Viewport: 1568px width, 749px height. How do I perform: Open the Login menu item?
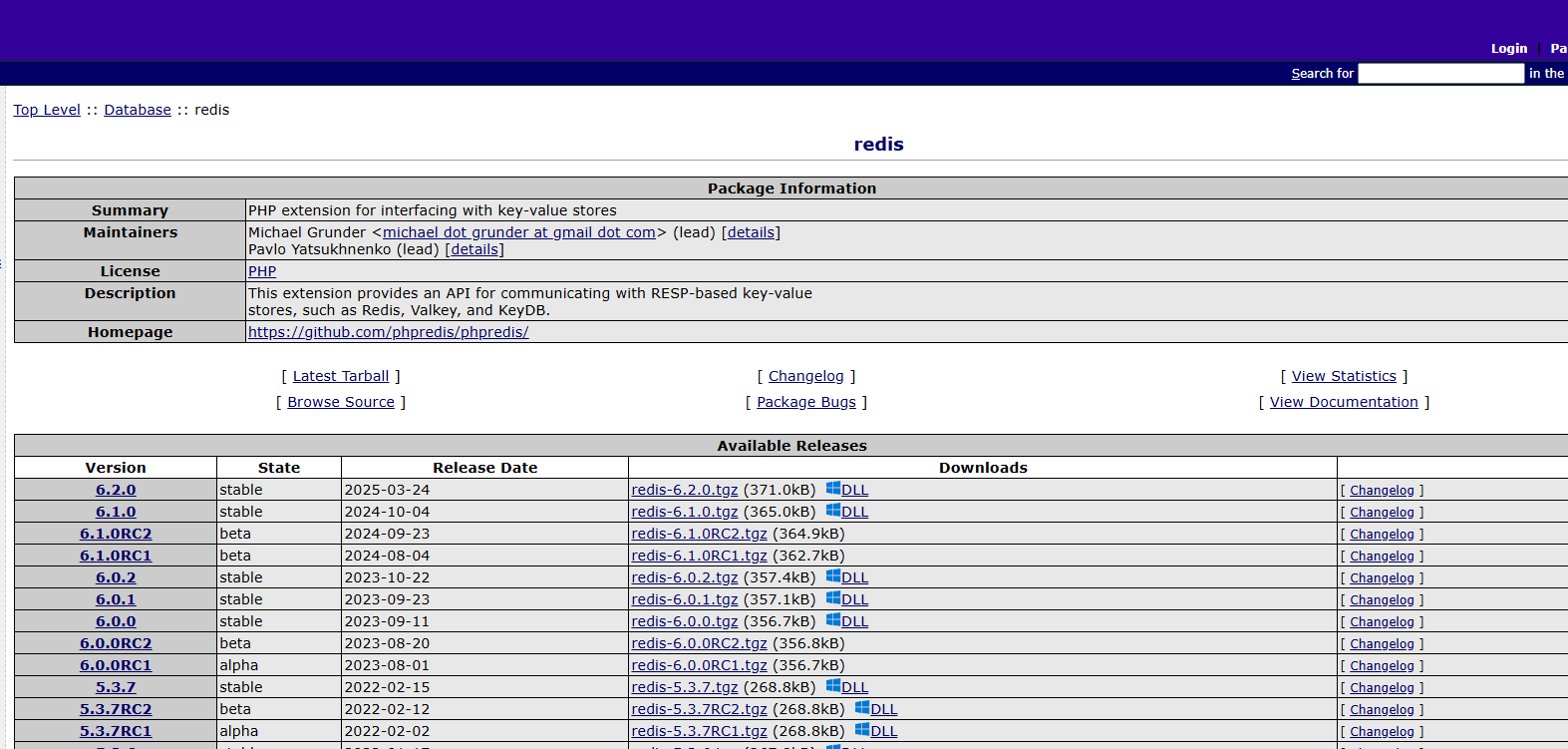click(1508, 48)
